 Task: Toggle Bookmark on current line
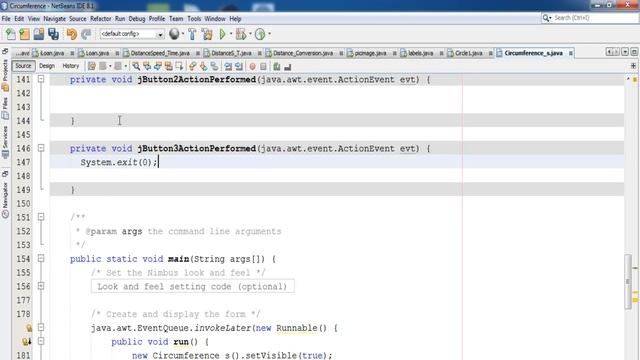(x=214, y=66)
